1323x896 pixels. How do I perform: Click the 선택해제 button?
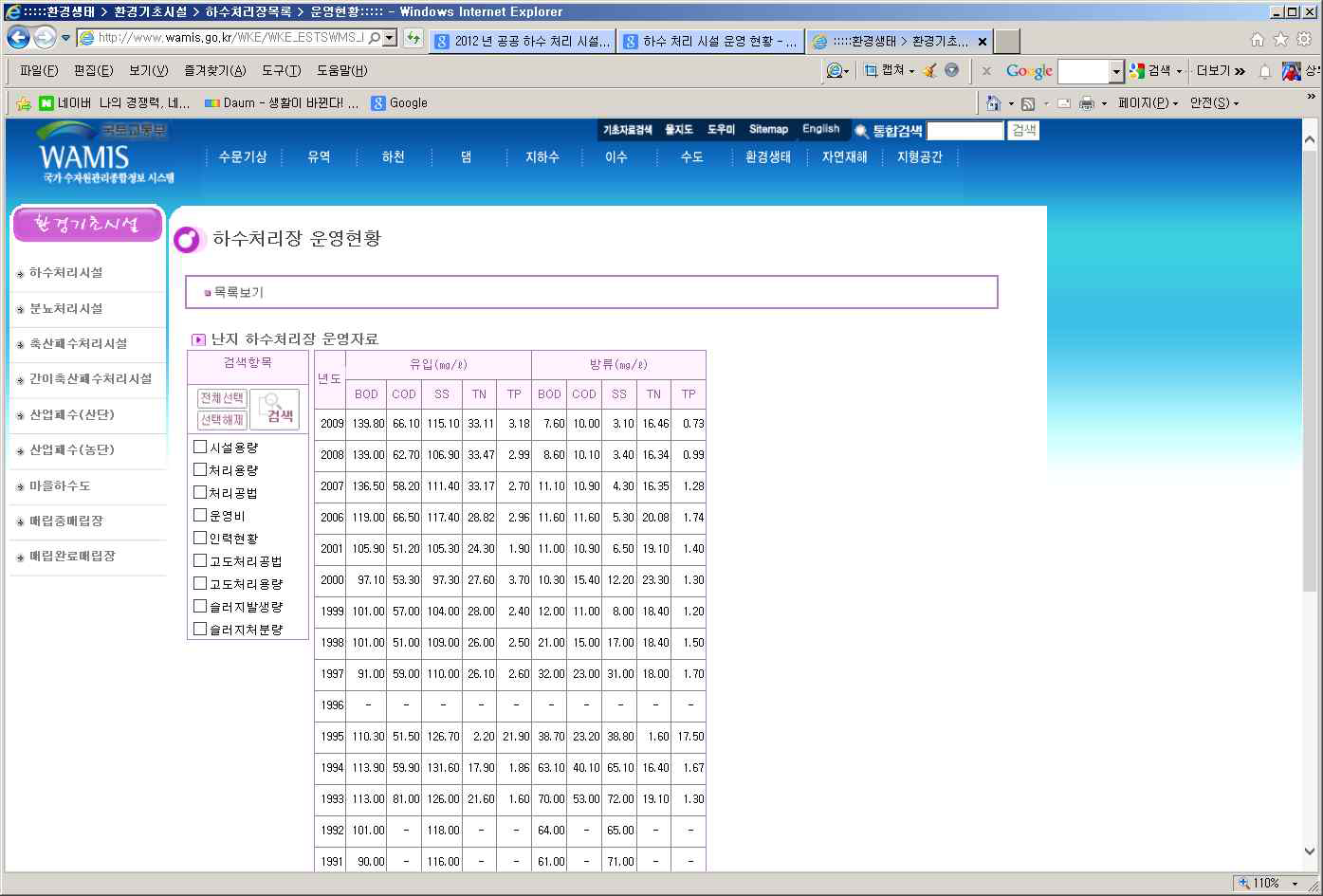point(222,420)
